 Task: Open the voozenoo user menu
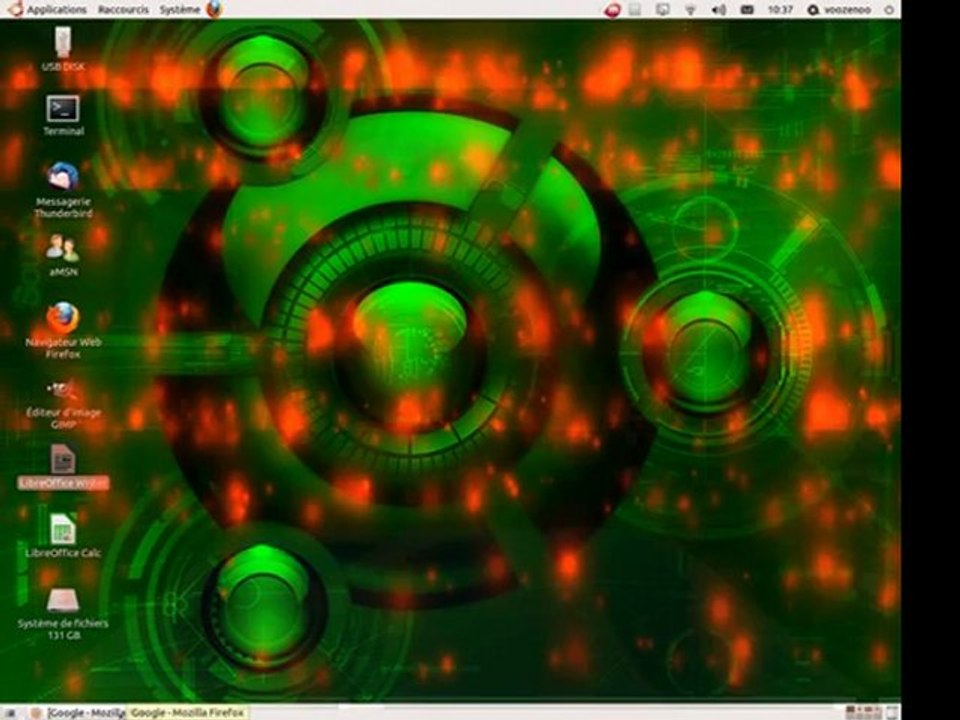click(839, 10)
